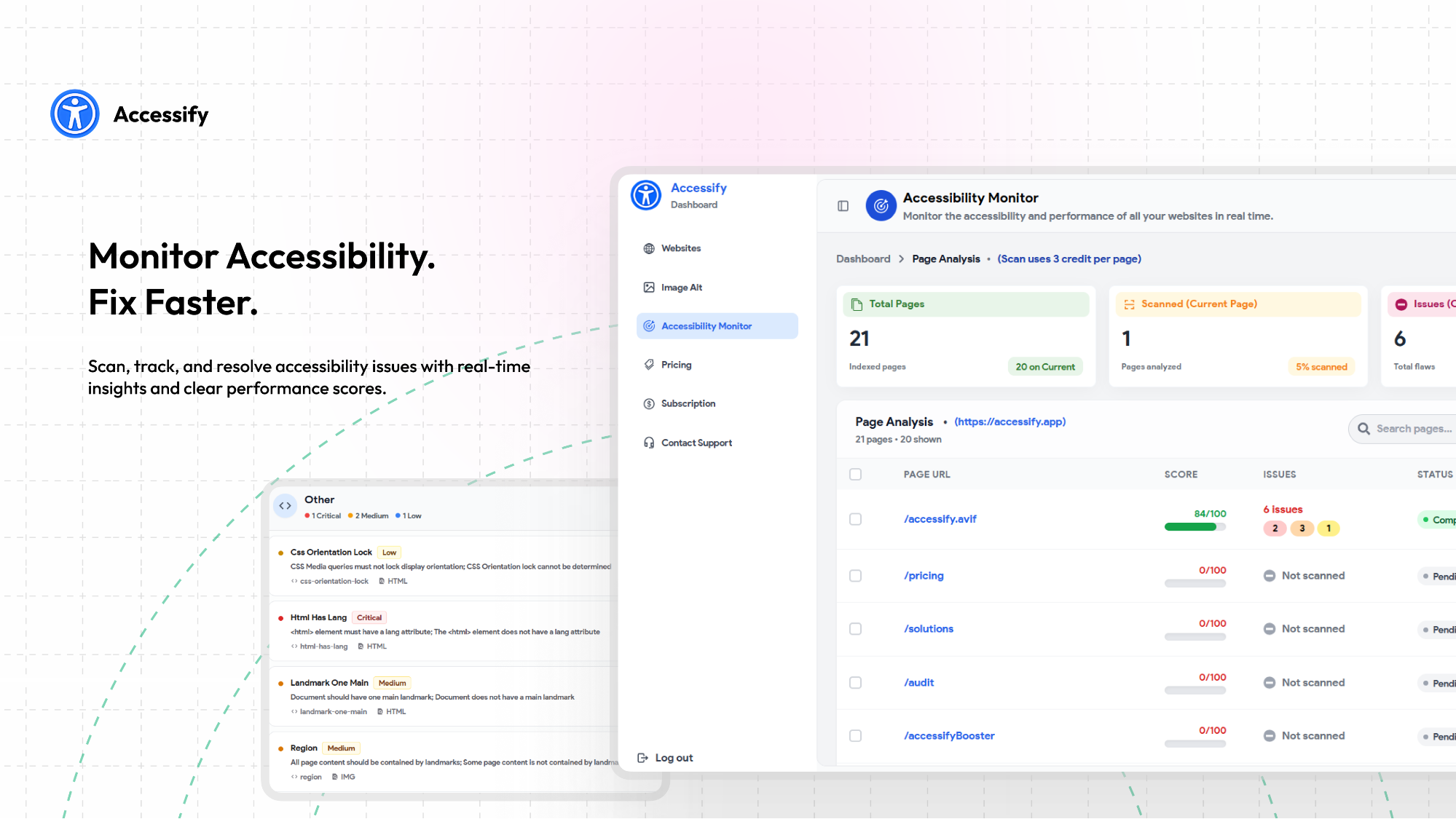The width and height of the screenshot is (1456, 819).
Task: Click the /audit 0/100 score bar
Action: click(1195, 690)
